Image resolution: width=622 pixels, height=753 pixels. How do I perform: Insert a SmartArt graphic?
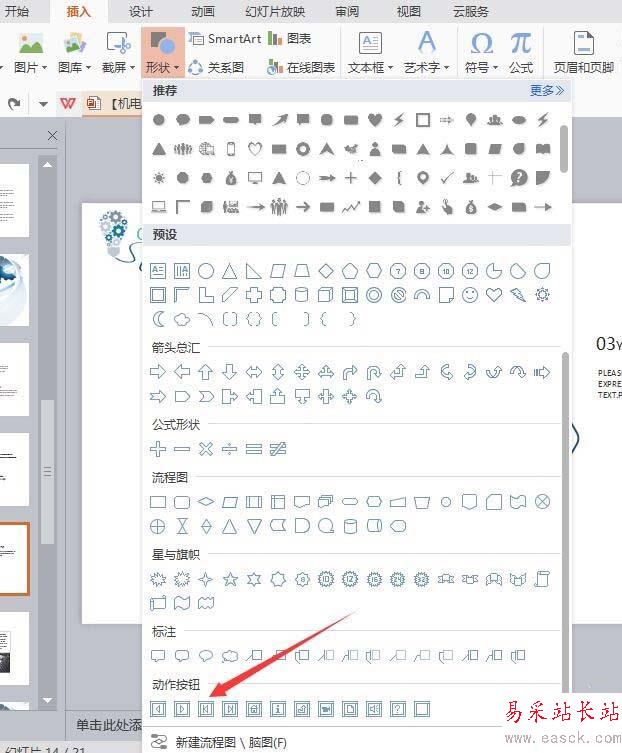[225, 38]
